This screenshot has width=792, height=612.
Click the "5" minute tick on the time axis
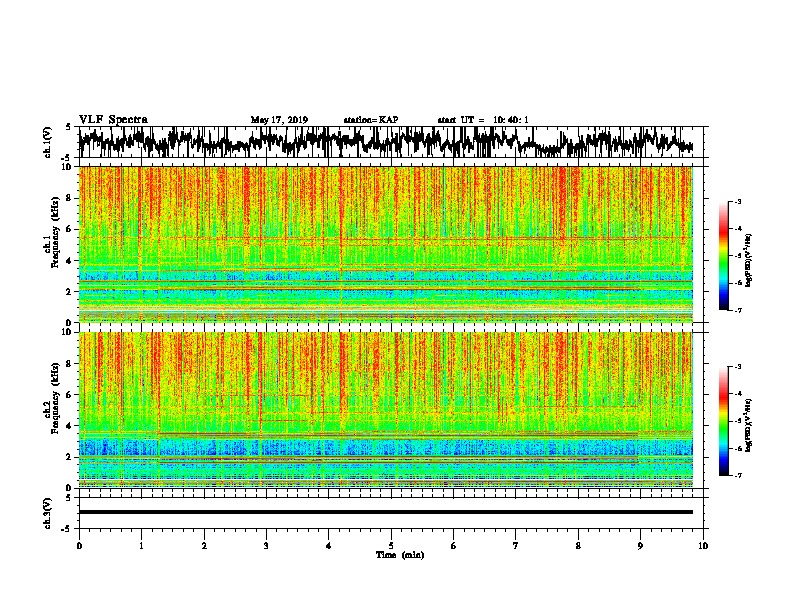coord(391,546)
